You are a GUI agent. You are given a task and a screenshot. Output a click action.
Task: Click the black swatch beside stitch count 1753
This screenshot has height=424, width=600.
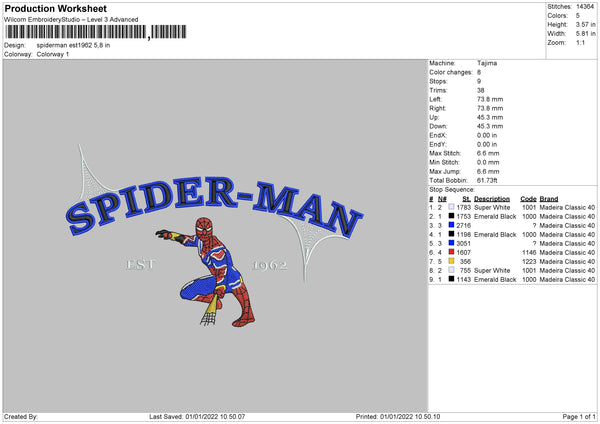click(452, 216)
